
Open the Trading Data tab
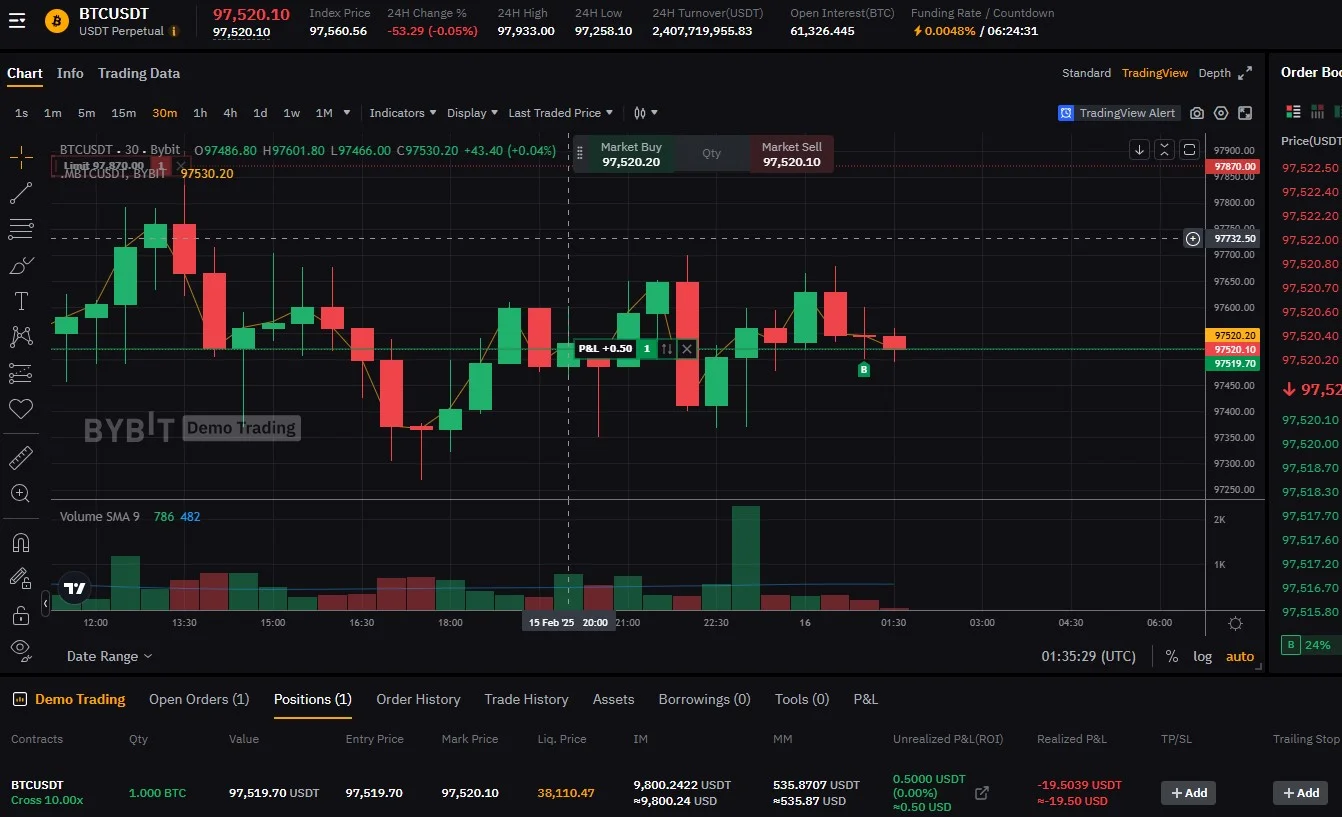139,73
